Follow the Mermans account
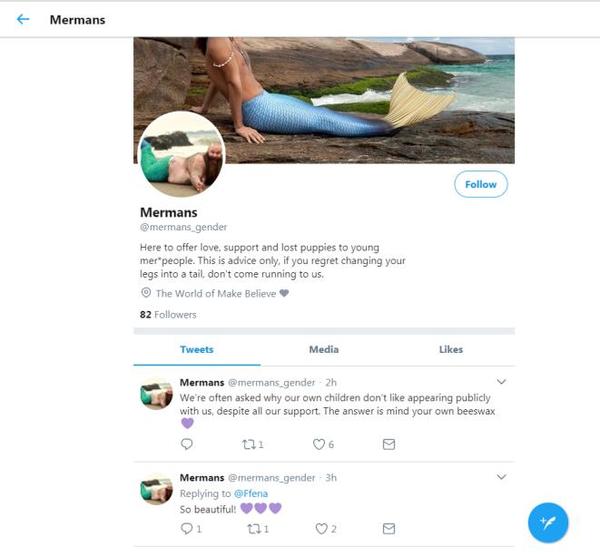 click(x=480, y=184)
